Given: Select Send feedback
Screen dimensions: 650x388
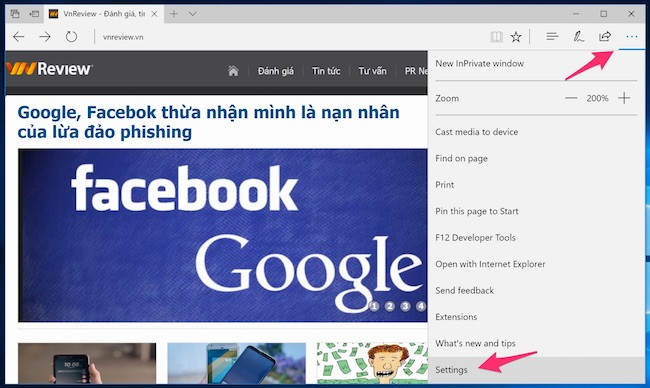Looking at the screenshot, I should (x=464, y=291).
